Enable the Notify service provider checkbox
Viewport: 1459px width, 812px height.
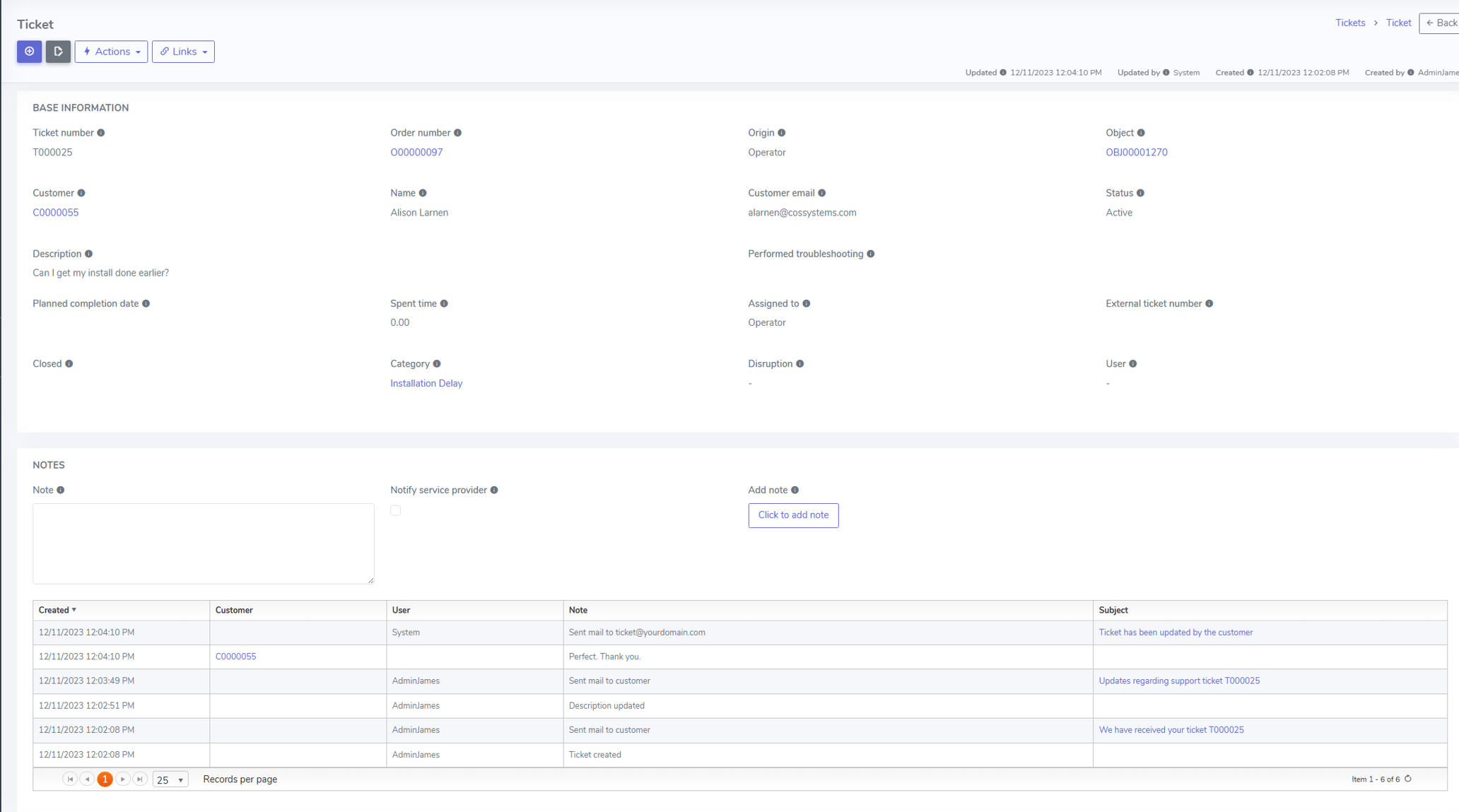395,510
